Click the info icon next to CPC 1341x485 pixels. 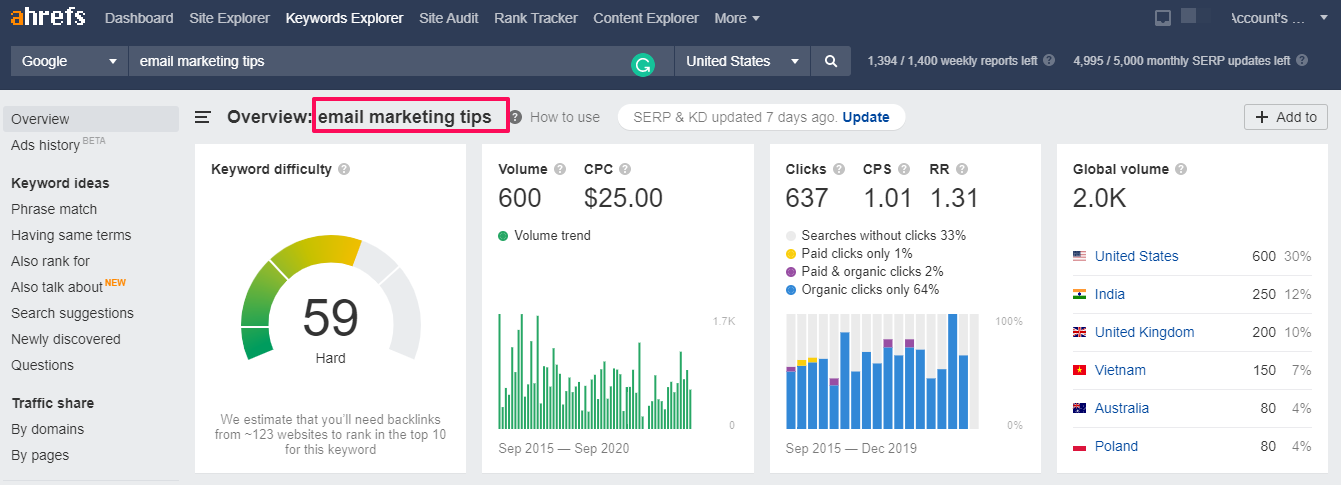(625, 169)
